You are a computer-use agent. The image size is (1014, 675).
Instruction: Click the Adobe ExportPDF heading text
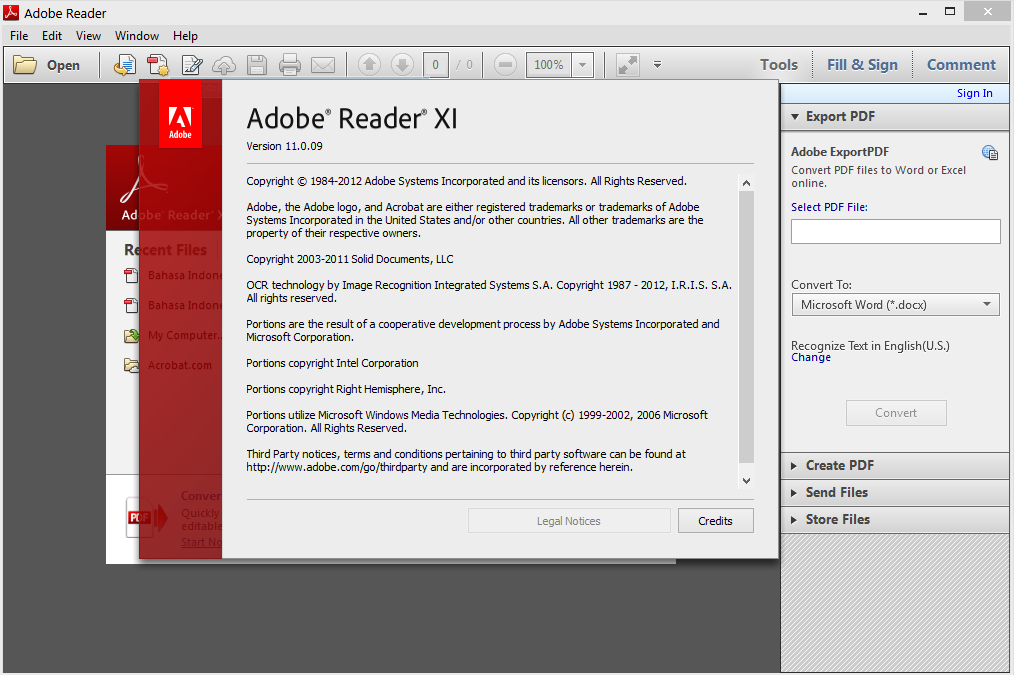pyautogui.click(x=839, y=152)
